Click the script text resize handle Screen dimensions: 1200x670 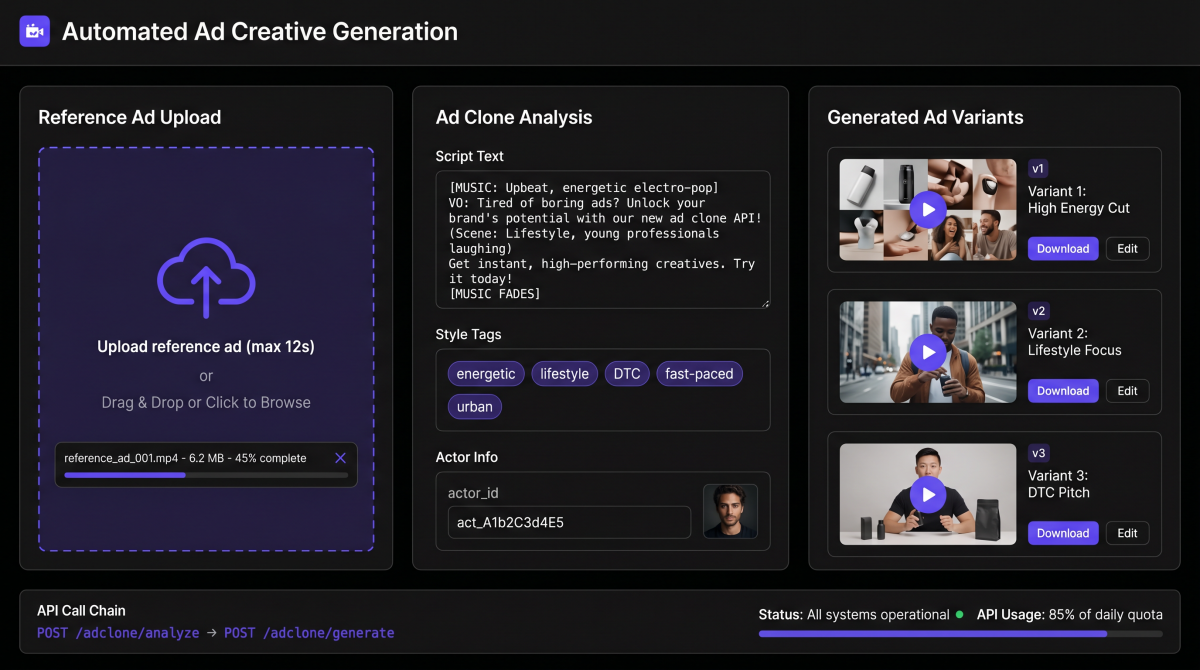pos(766,303)
